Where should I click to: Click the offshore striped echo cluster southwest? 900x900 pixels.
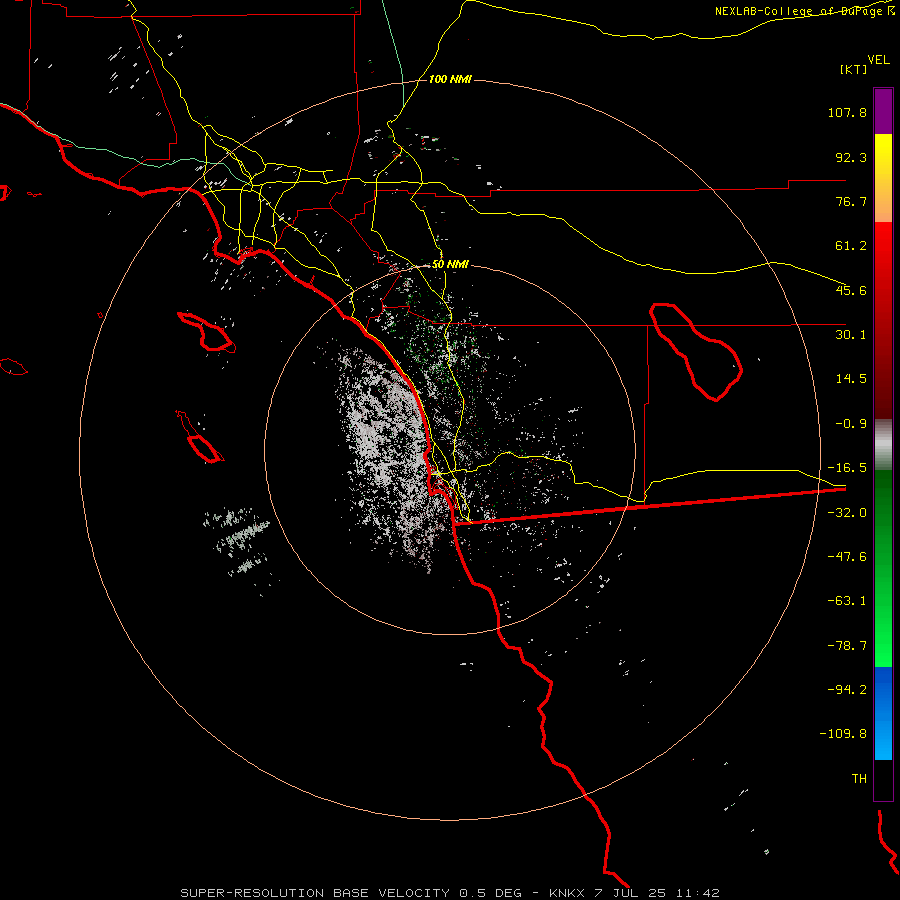pyautogui.click(x=238, y=543)
